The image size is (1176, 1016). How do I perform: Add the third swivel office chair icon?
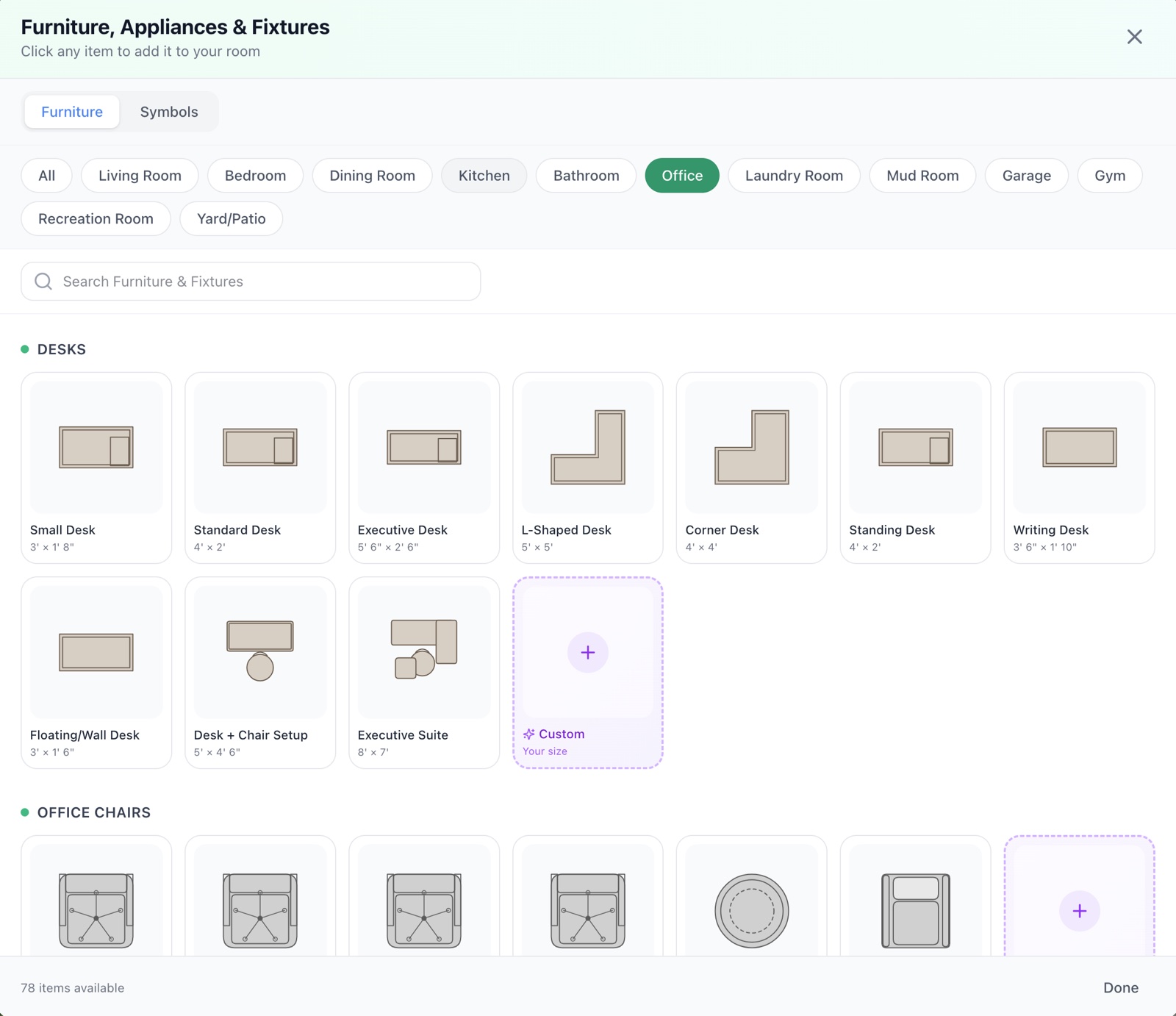pos(424,911)
